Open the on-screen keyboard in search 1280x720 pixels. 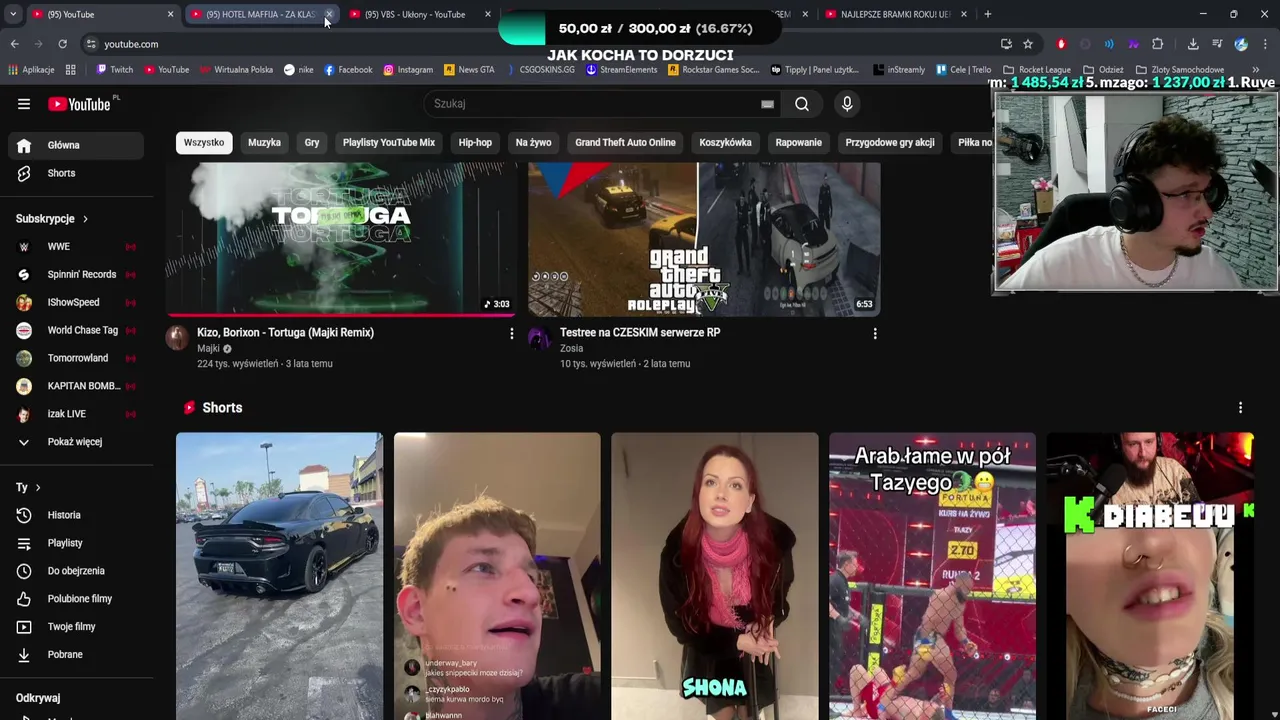[x=767, y=104]
